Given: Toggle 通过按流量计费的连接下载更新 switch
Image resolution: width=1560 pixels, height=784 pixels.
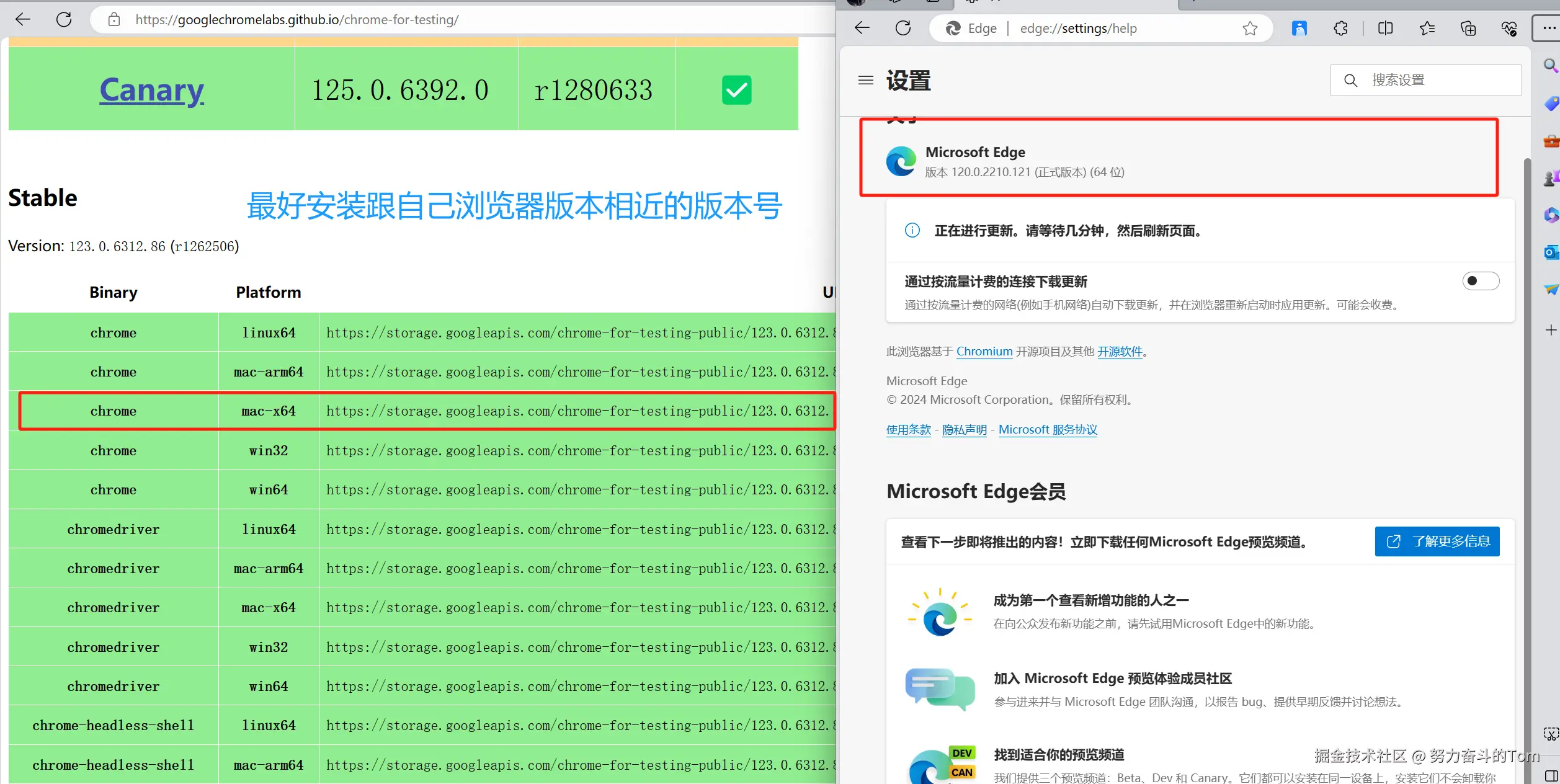Looking at the screenshot, I should [1481, 281].
